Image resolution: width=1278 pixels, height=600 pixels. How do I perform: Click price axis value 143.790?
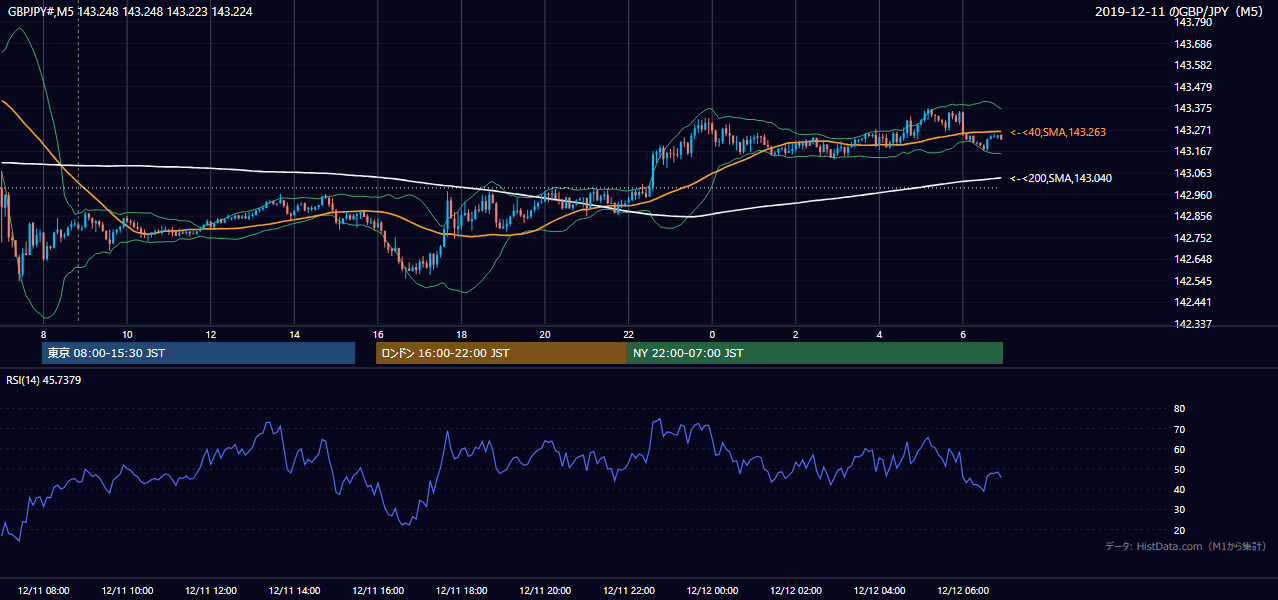click(1192, 22)
